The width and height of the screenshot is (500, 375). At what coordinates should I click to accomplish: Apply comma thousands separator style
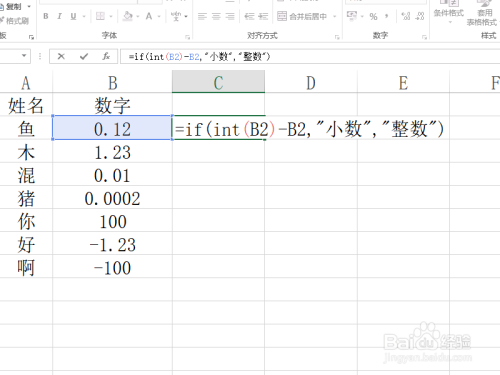pos(387,16)
